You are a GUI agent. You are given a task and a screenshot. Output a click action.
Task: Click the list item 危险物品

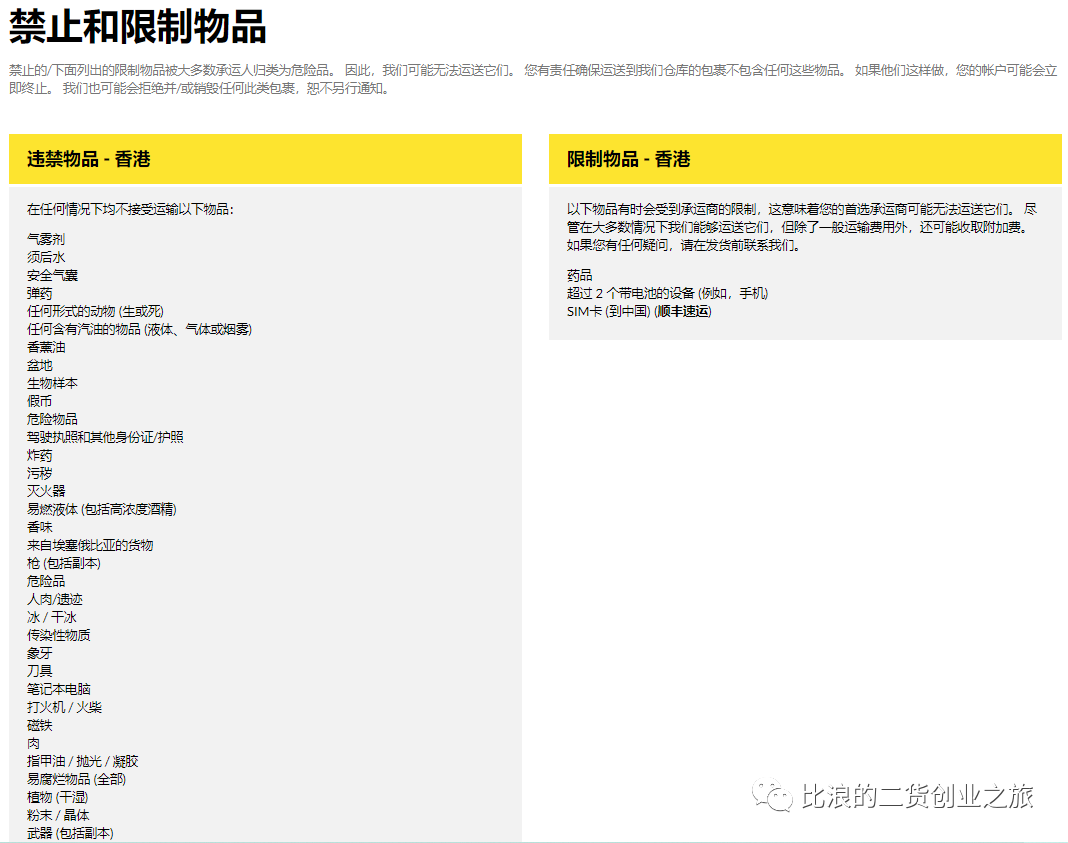(52, 419)
